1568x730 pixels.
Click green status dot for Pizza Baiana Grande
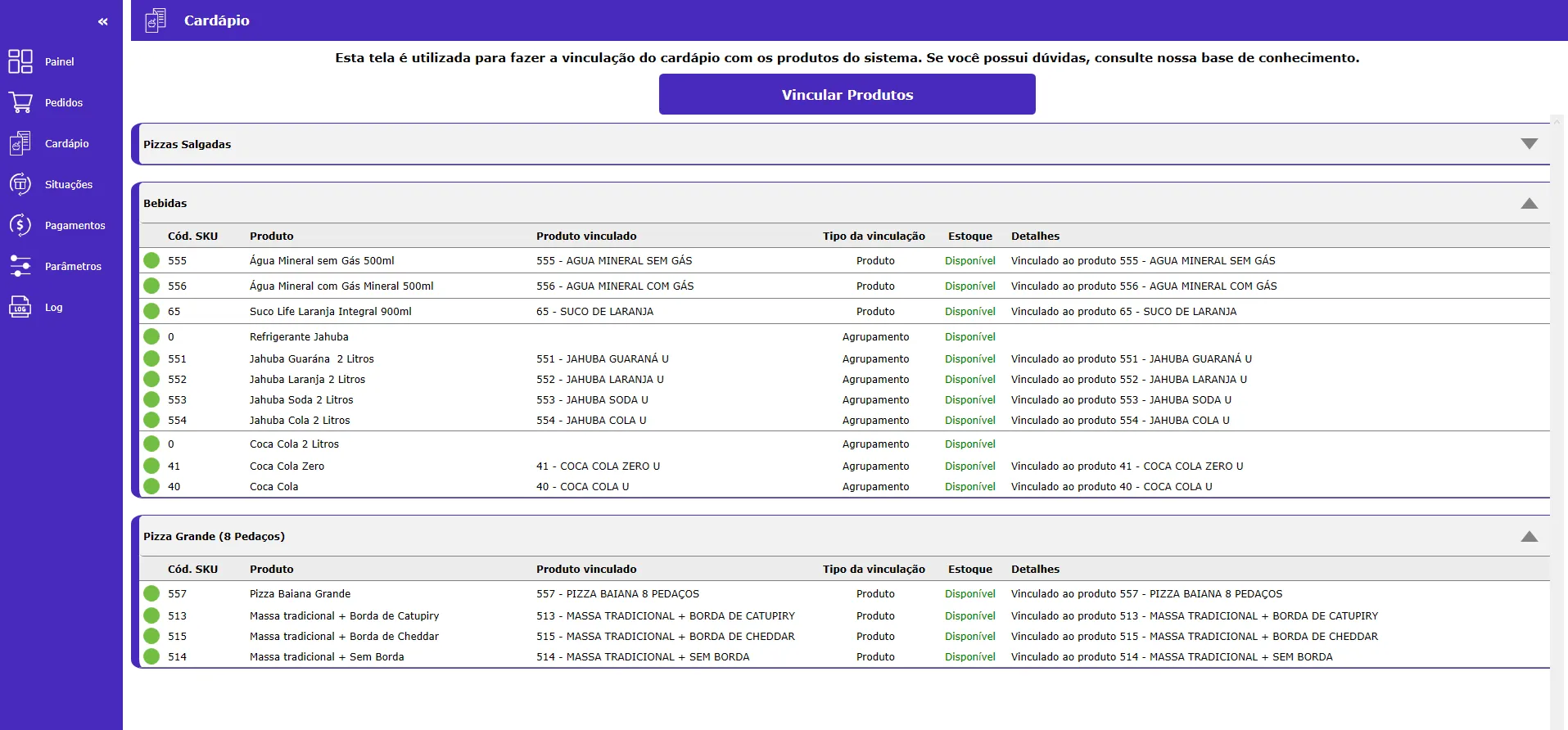[151, 593]
